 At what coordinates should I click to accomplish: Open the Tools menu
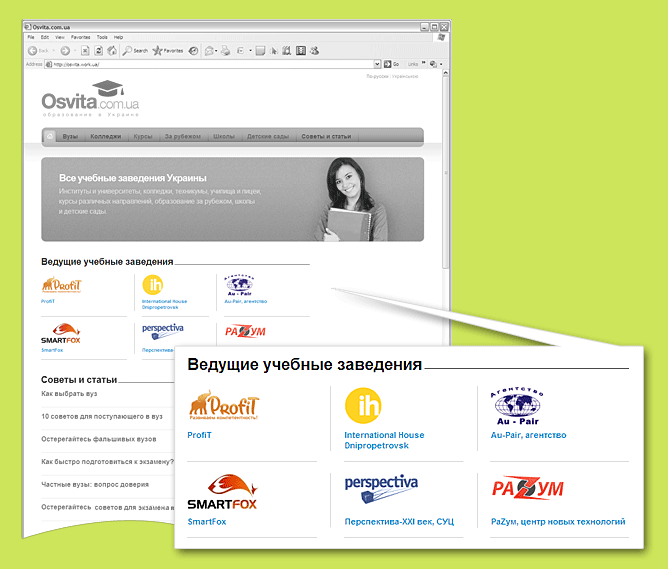click(102, 37)
